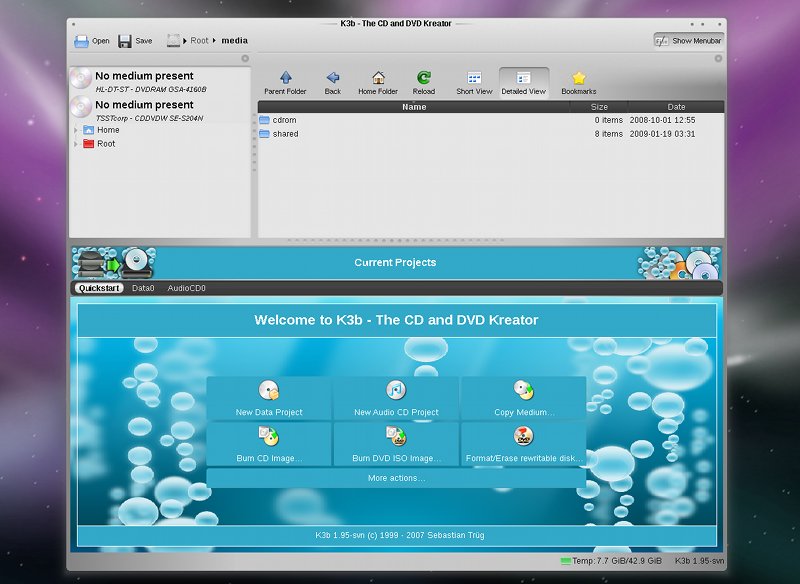Switch to the Data0 project tab
The width and height of the screenshot is (800, 584).
[x=143, y=288]
